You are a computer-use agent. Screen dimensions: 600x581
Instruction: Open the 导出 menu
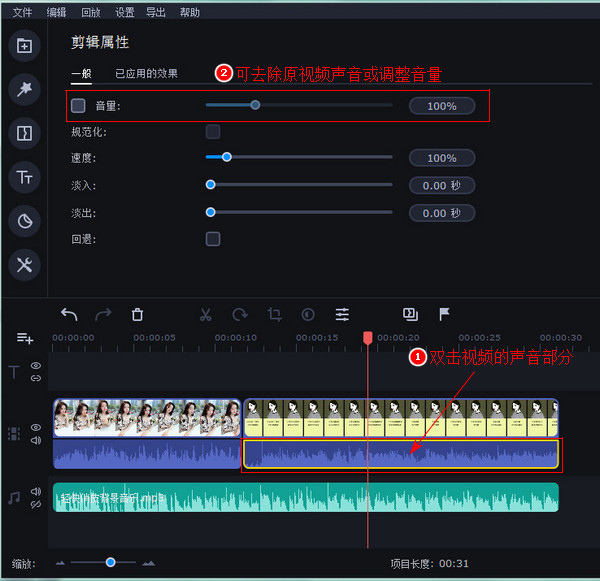click(x=155, y=13)
